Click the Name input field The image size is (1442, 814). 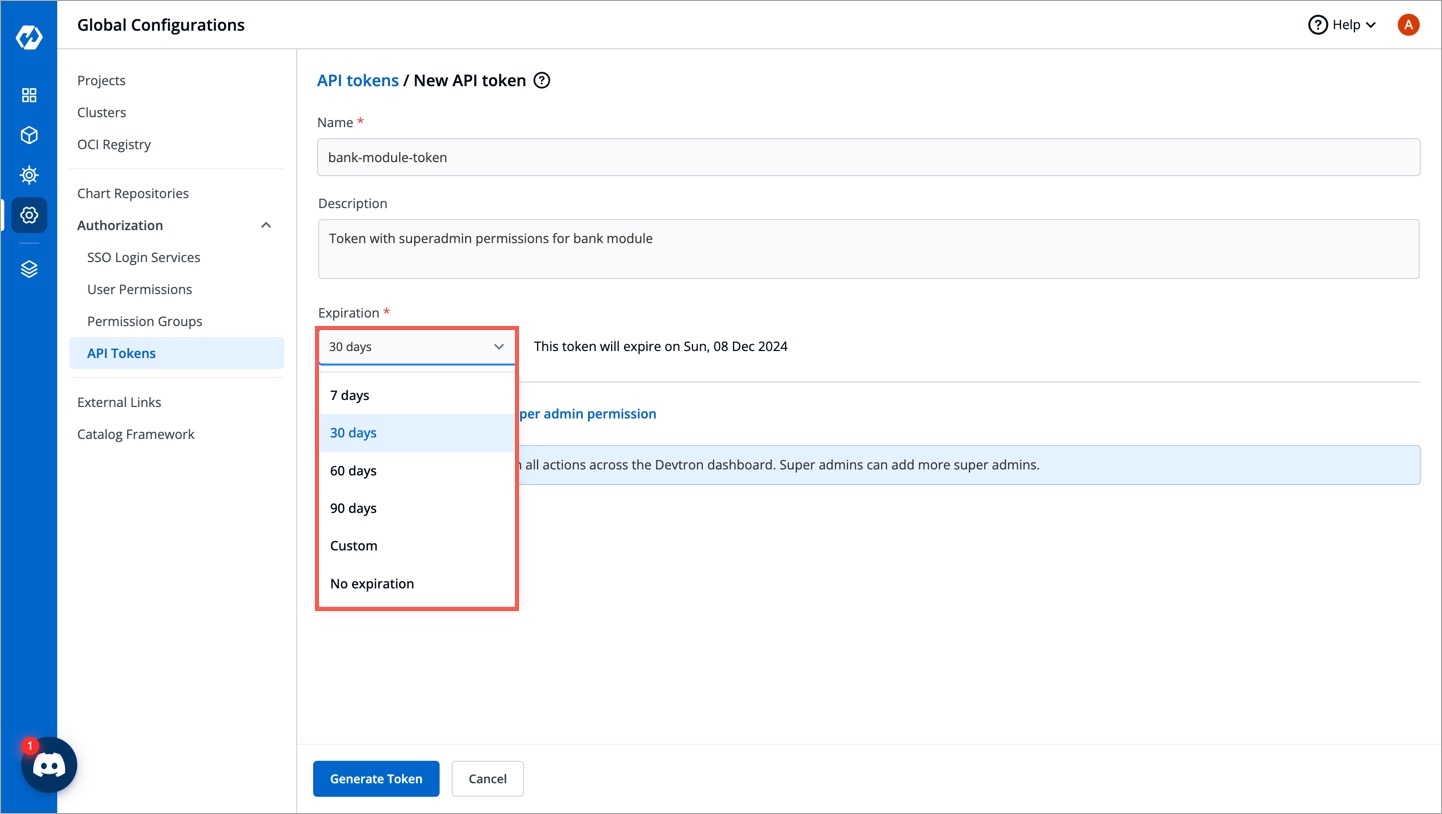coord(868,157)
